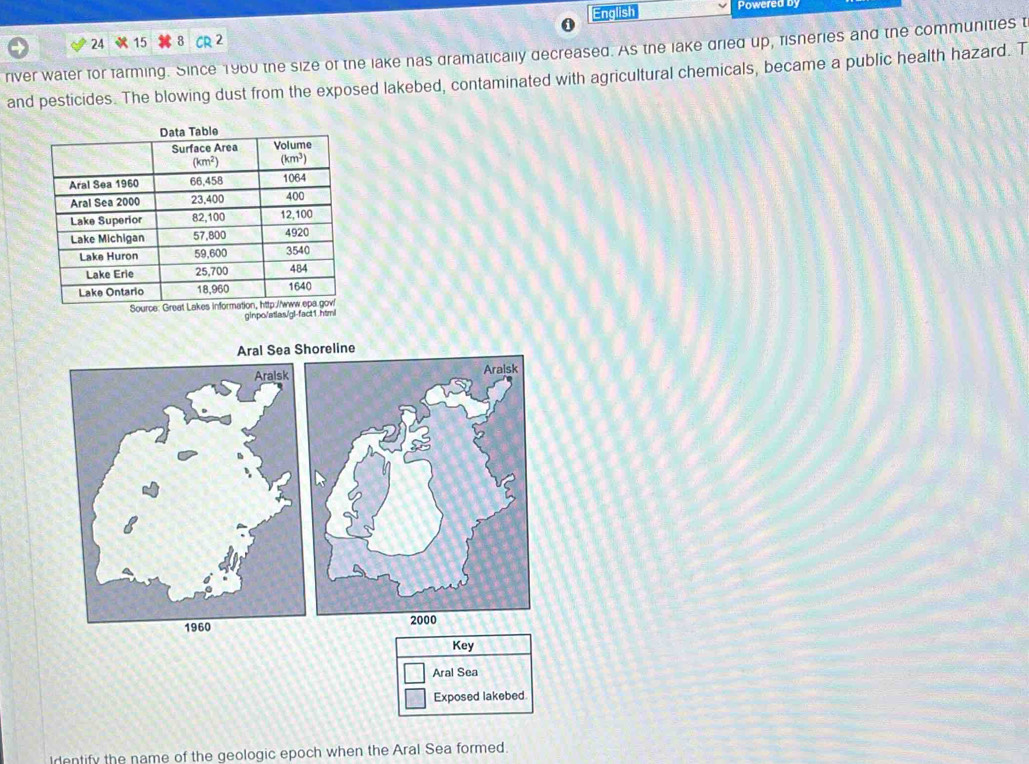Click the Aral Sea Shoreline heading

295,348
